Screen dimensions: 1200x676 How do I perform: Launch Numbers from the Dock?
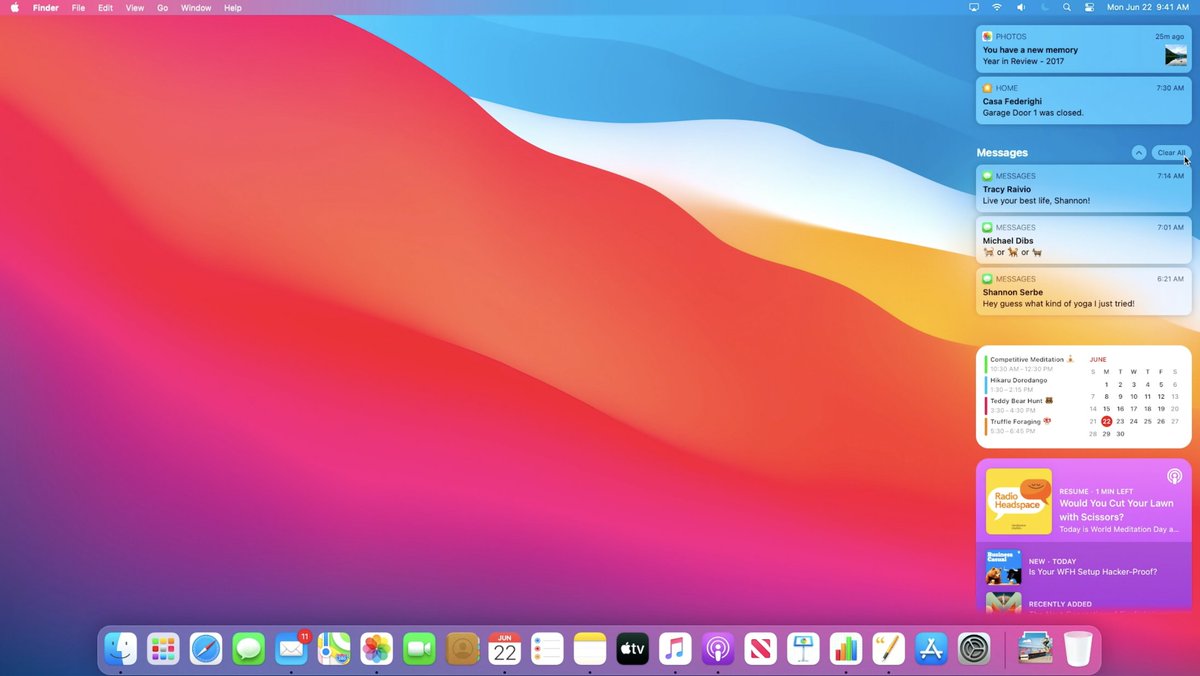[x=846, y=649]
